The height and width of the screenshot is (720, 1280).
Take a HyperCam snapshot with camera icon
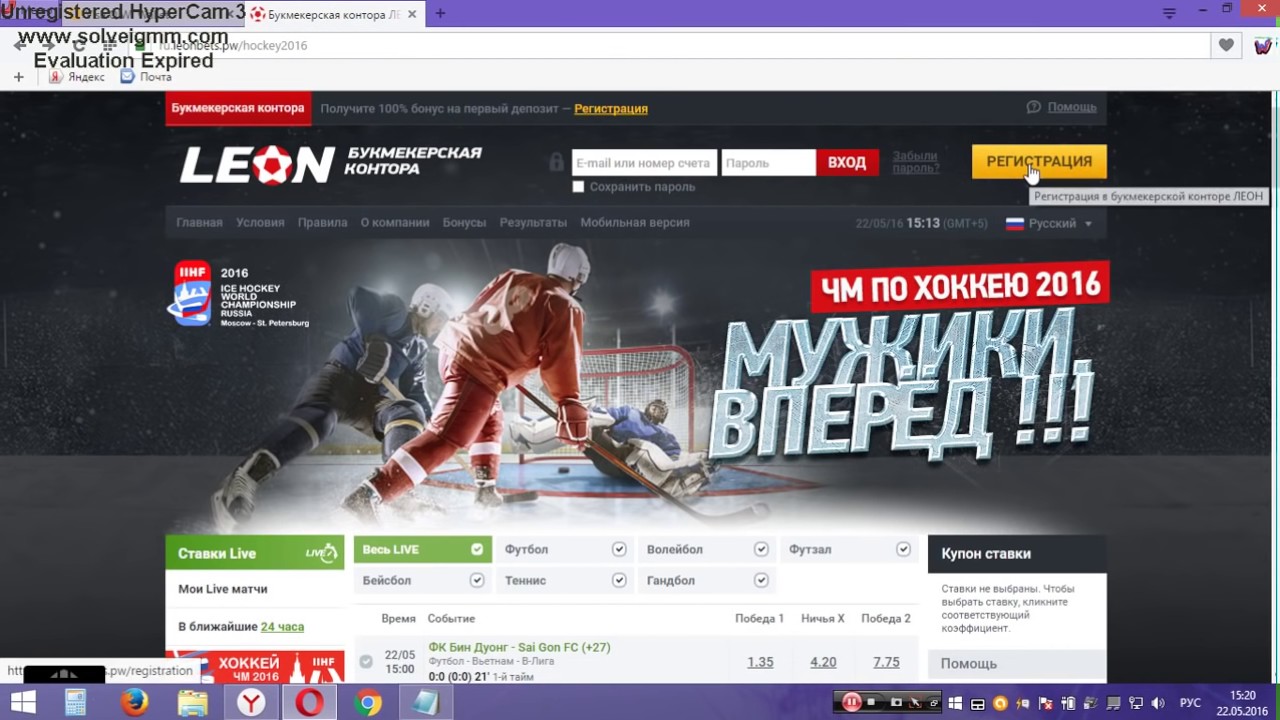(896, 702)
